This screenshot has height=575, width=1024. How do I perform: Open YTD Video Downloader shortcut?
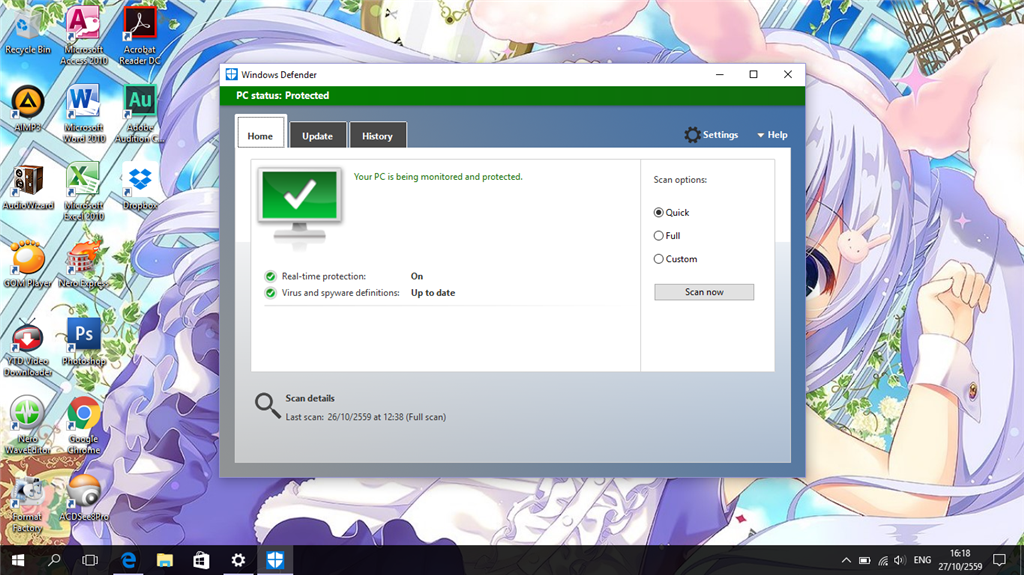[x=27, y=348]
